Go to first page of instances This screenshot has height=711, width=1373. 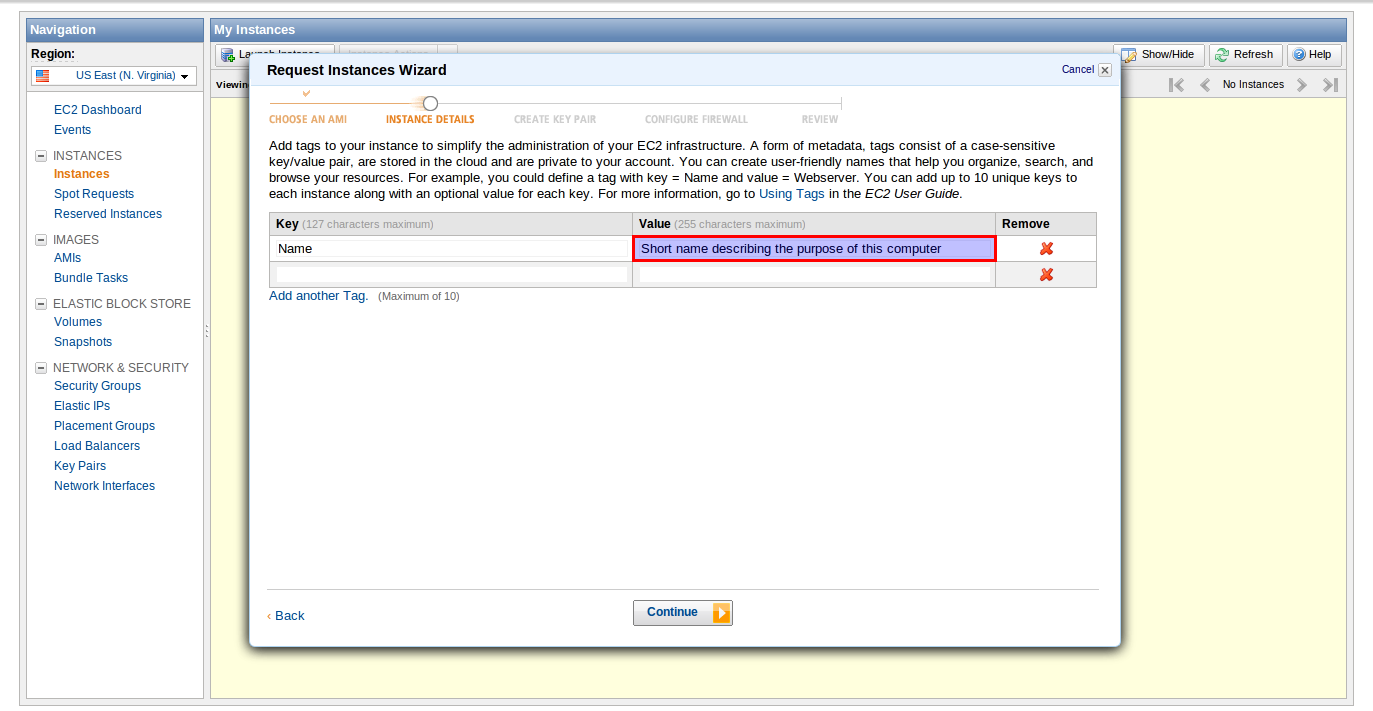(1177, 85)
